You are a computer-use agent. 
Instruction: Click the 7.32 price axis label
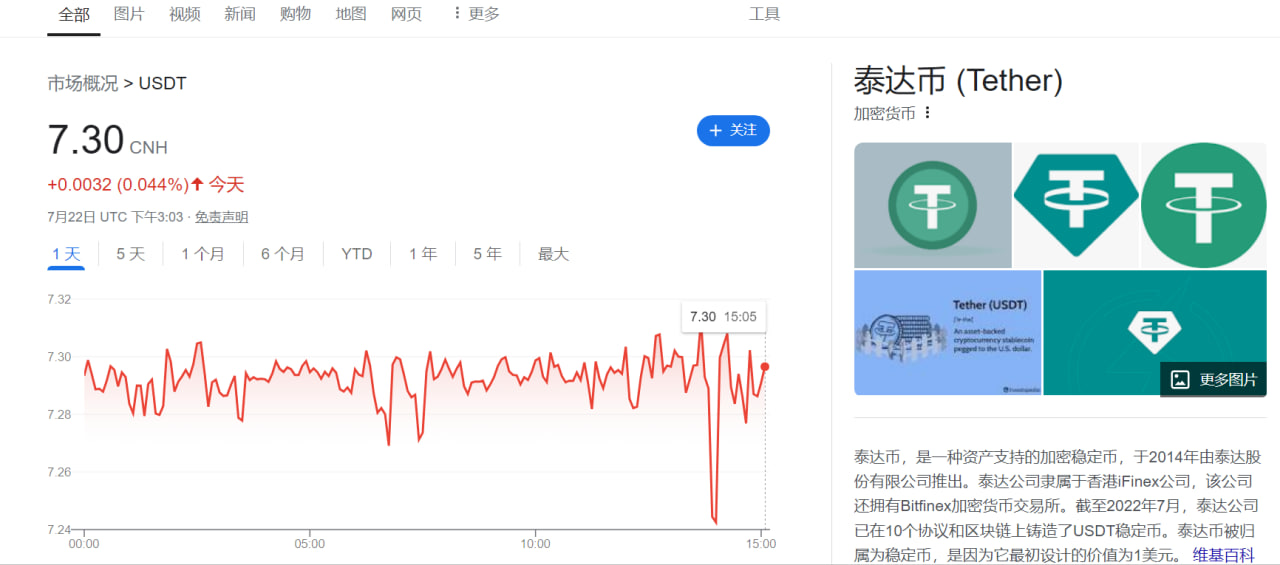59,299
